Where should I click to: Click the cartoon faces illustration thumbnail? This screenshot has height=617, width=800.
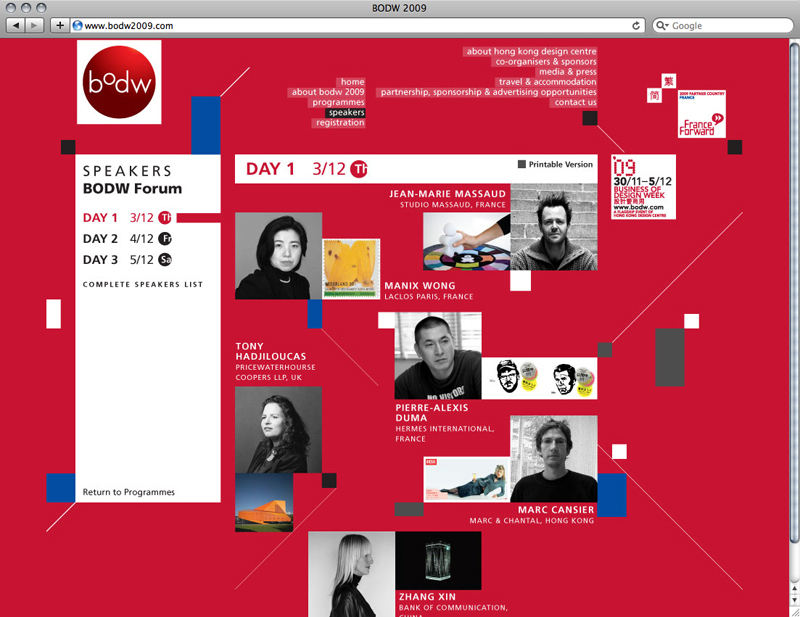click(539, 378)
